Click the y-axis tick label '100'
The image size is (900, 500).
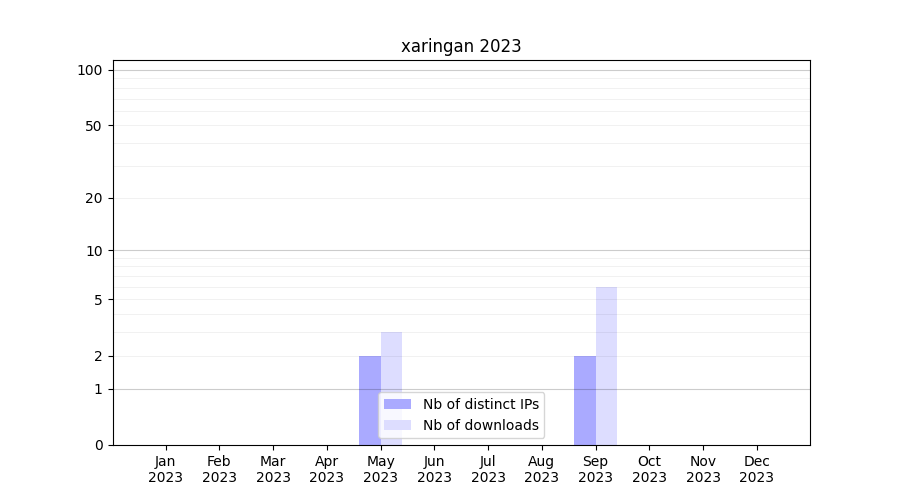90,70
